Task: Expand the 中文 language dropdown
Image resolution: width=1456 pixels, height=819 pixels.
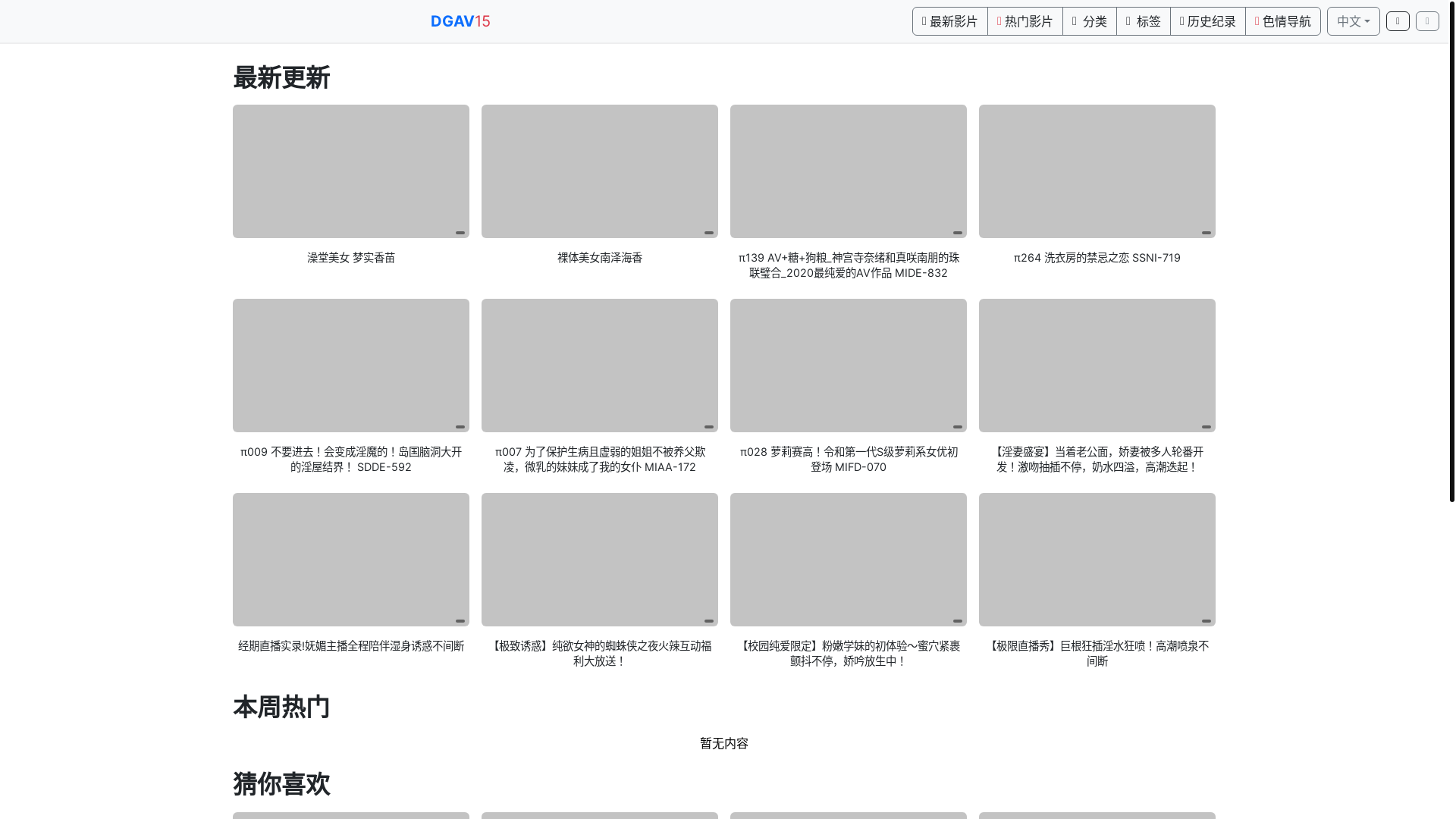Action: (1353, 21)
